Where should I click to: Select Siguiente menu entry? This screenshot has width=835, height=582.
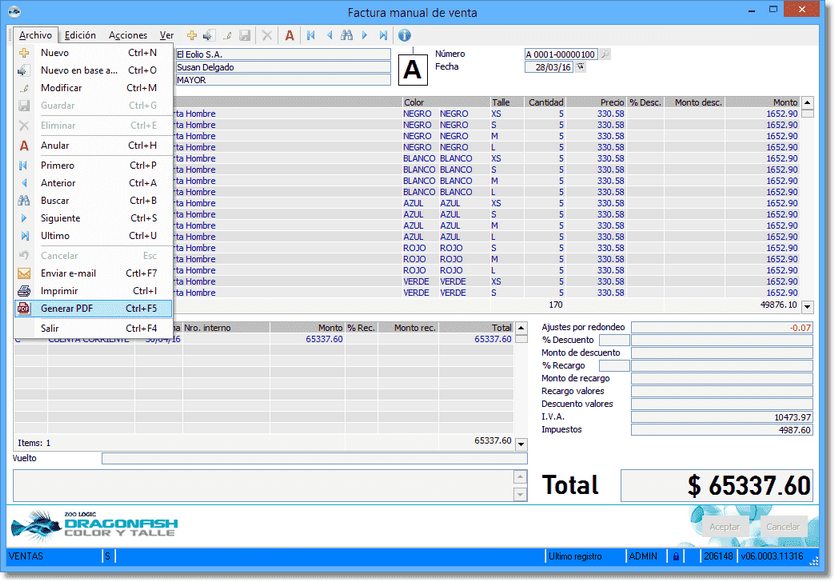click(93, 218)
